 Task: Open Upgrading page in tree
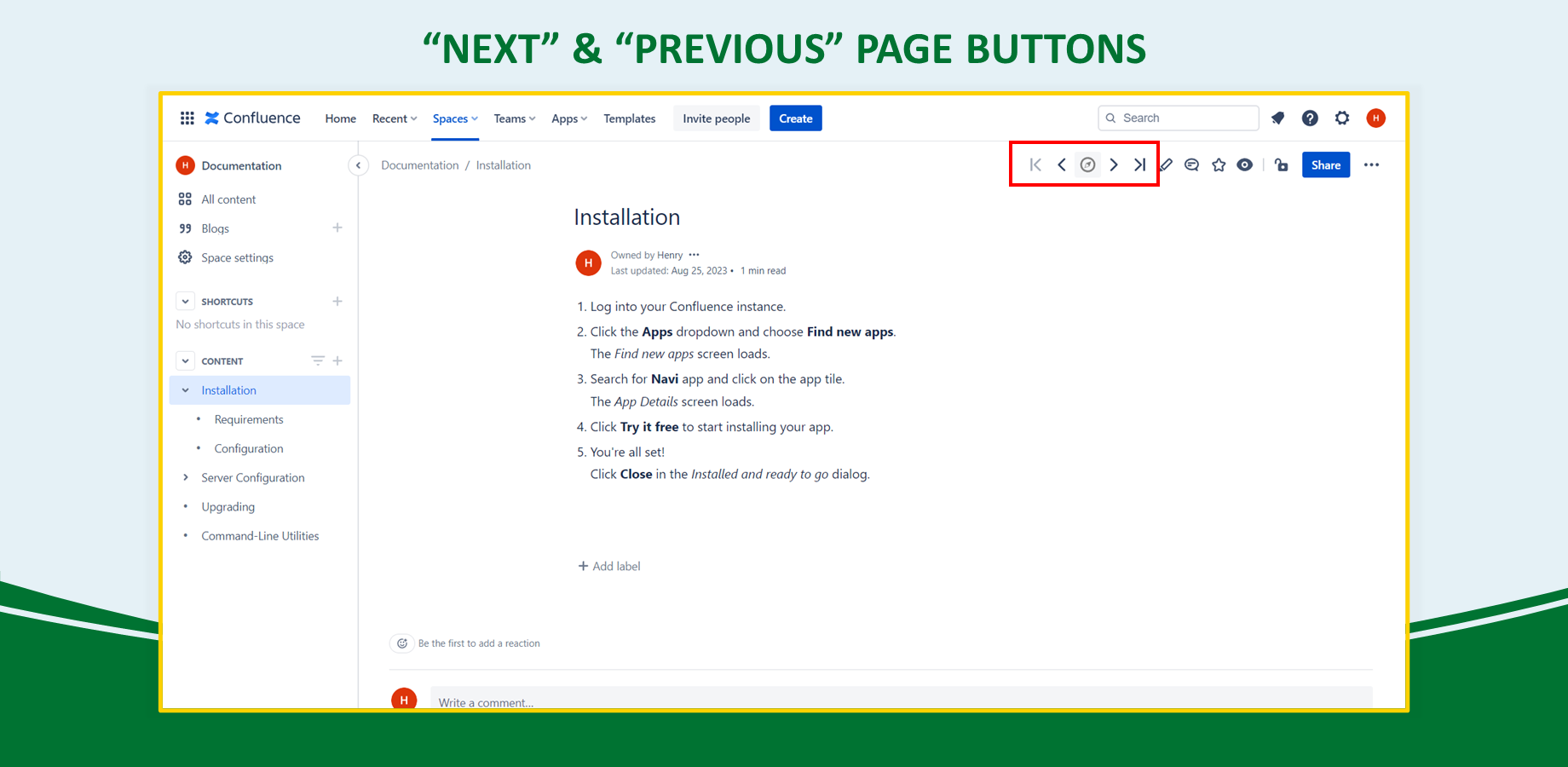(x=228, y=506)
